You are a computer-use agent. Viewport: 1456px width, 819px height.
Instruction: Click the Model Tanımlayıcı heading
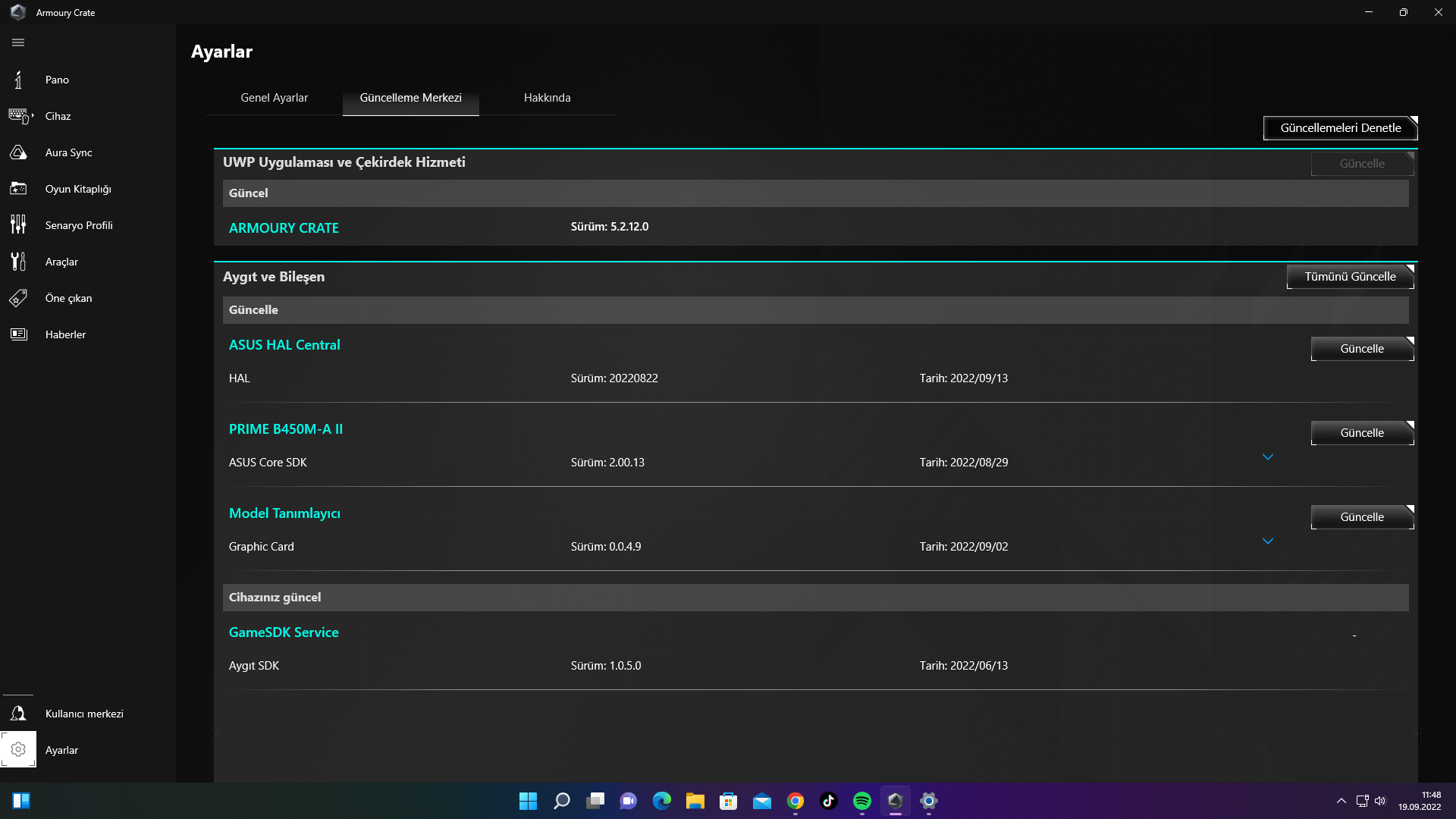284,513
